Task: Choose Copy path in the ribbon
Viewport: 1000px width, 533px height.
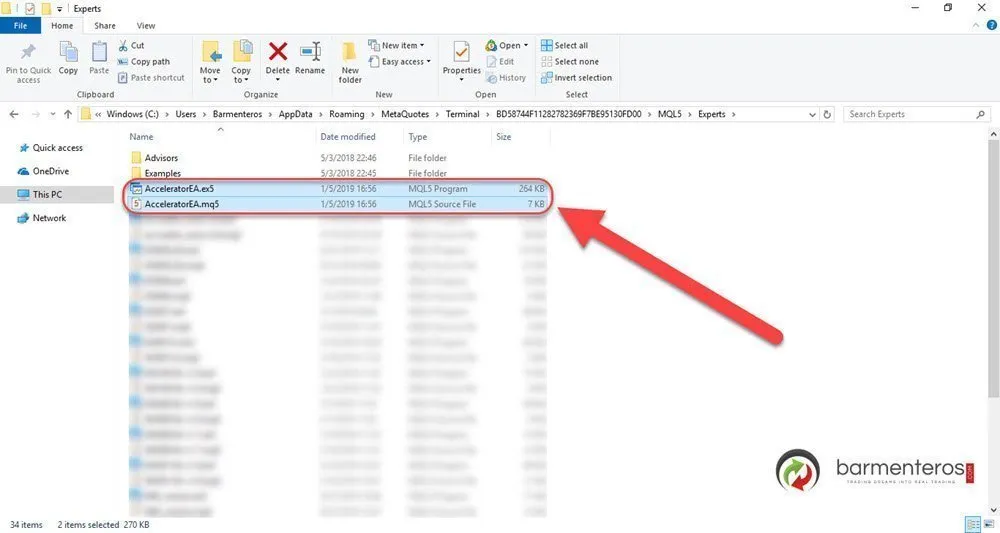Action: (x=144, y=61)
